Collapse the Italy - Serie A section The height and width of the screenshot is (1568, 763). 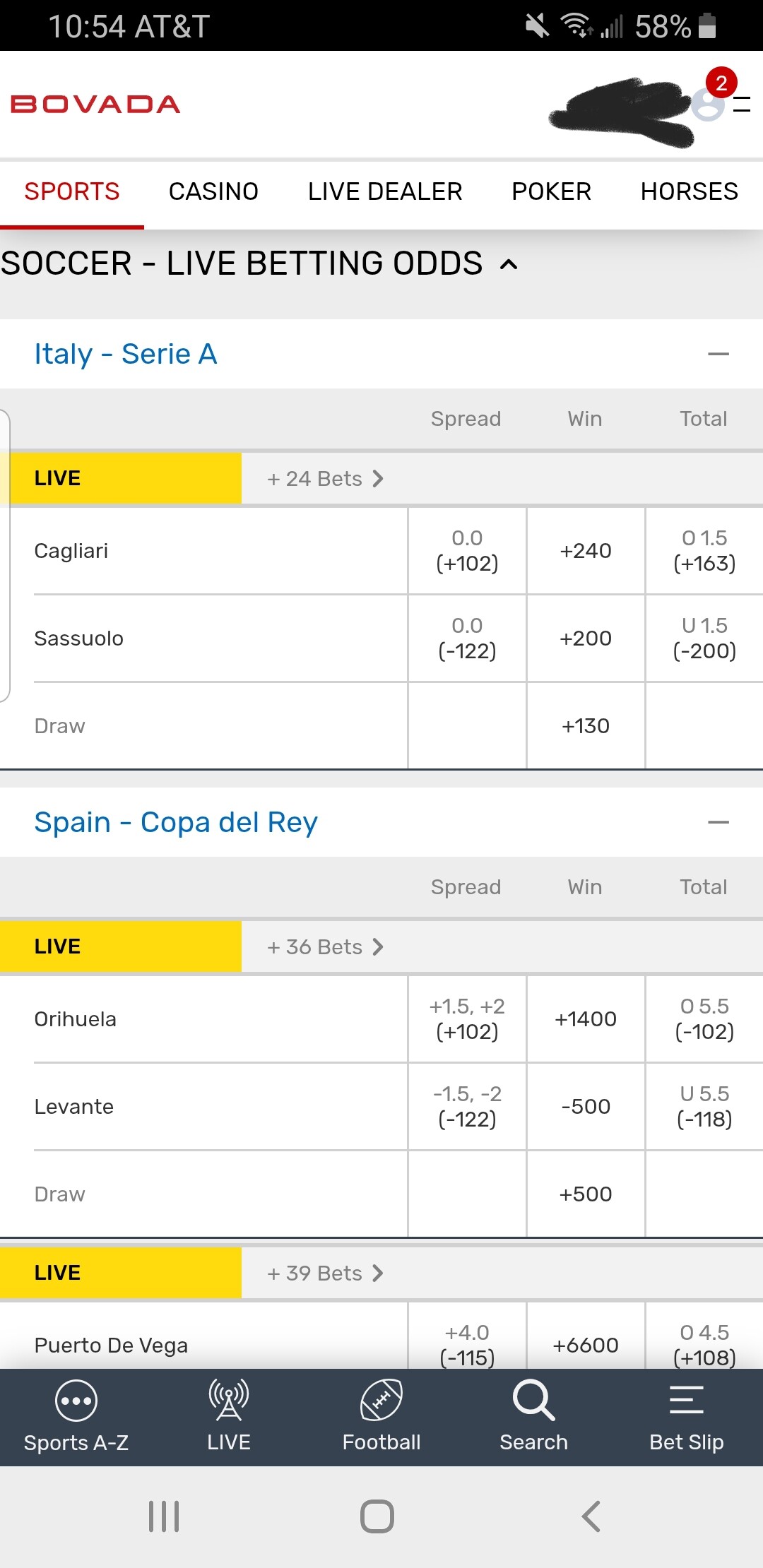point(718,354)
